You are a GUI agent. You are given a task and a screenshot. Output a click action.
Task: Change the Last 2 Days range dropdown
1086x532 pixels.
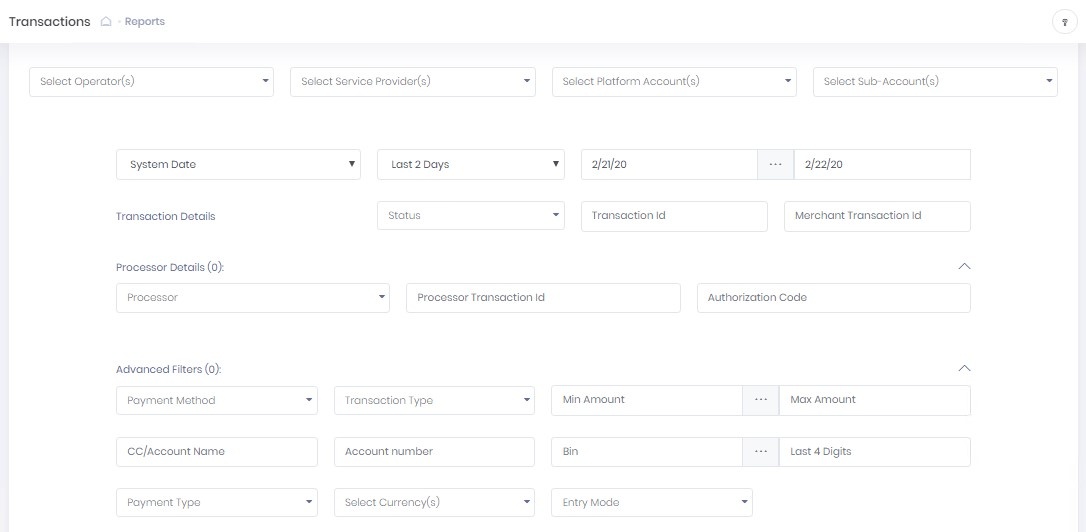(471, 165)
